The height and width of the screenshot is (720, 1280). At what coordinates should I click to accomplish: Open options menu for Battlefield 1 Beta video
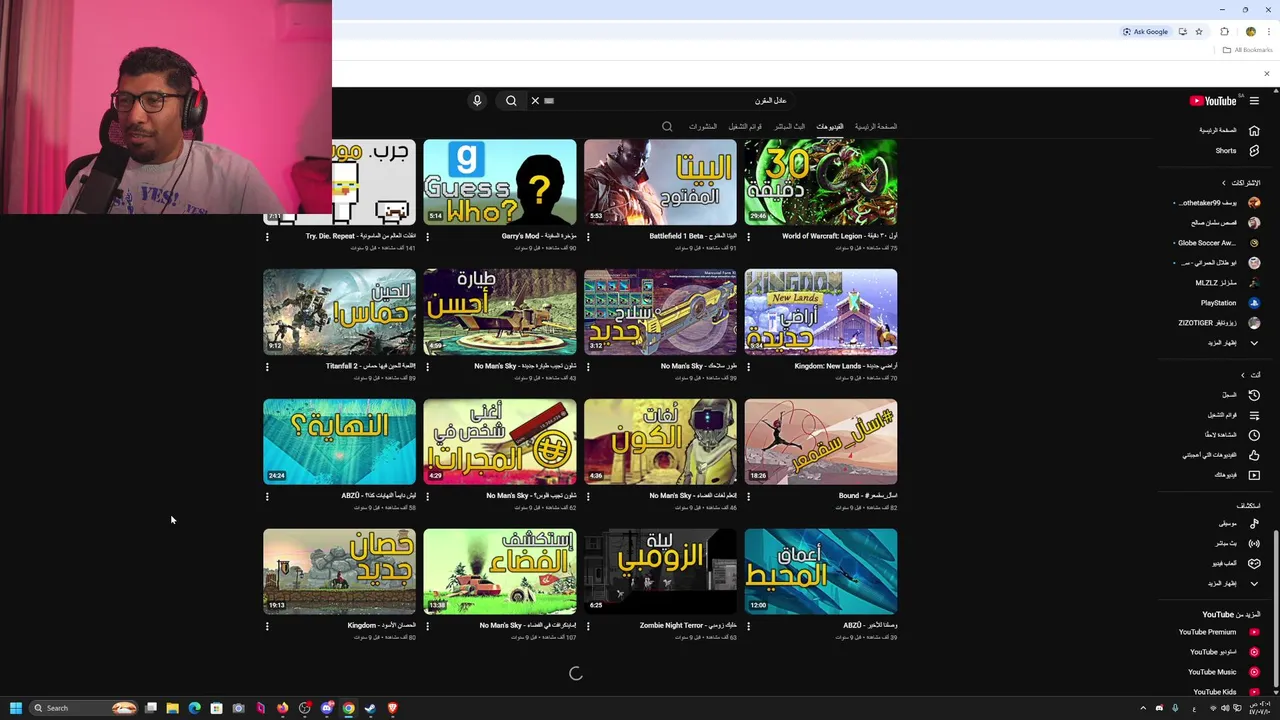pos(588,237)
